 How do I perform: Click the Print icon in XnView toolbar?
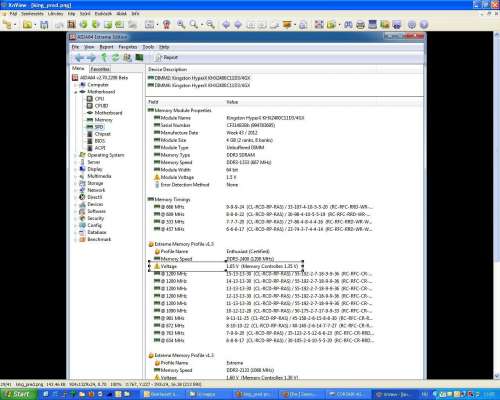[360, 24]
